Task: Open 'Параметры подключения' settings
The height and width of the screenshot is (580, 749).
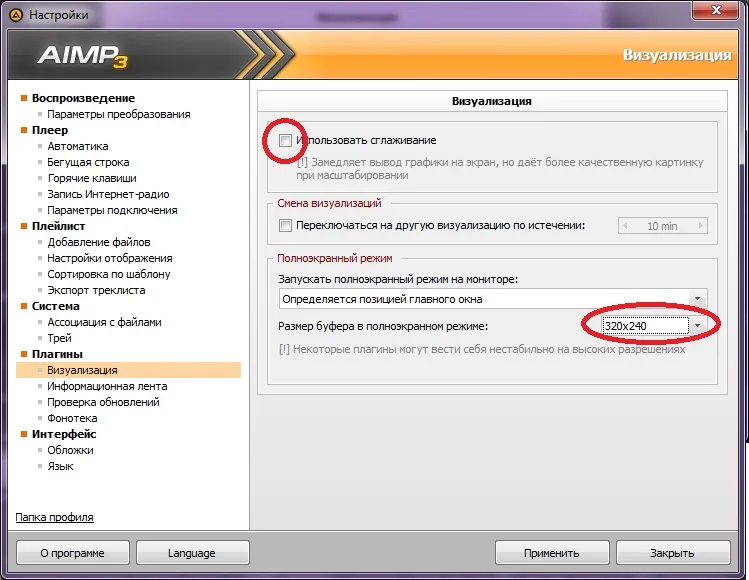Action: coord(112,210)
